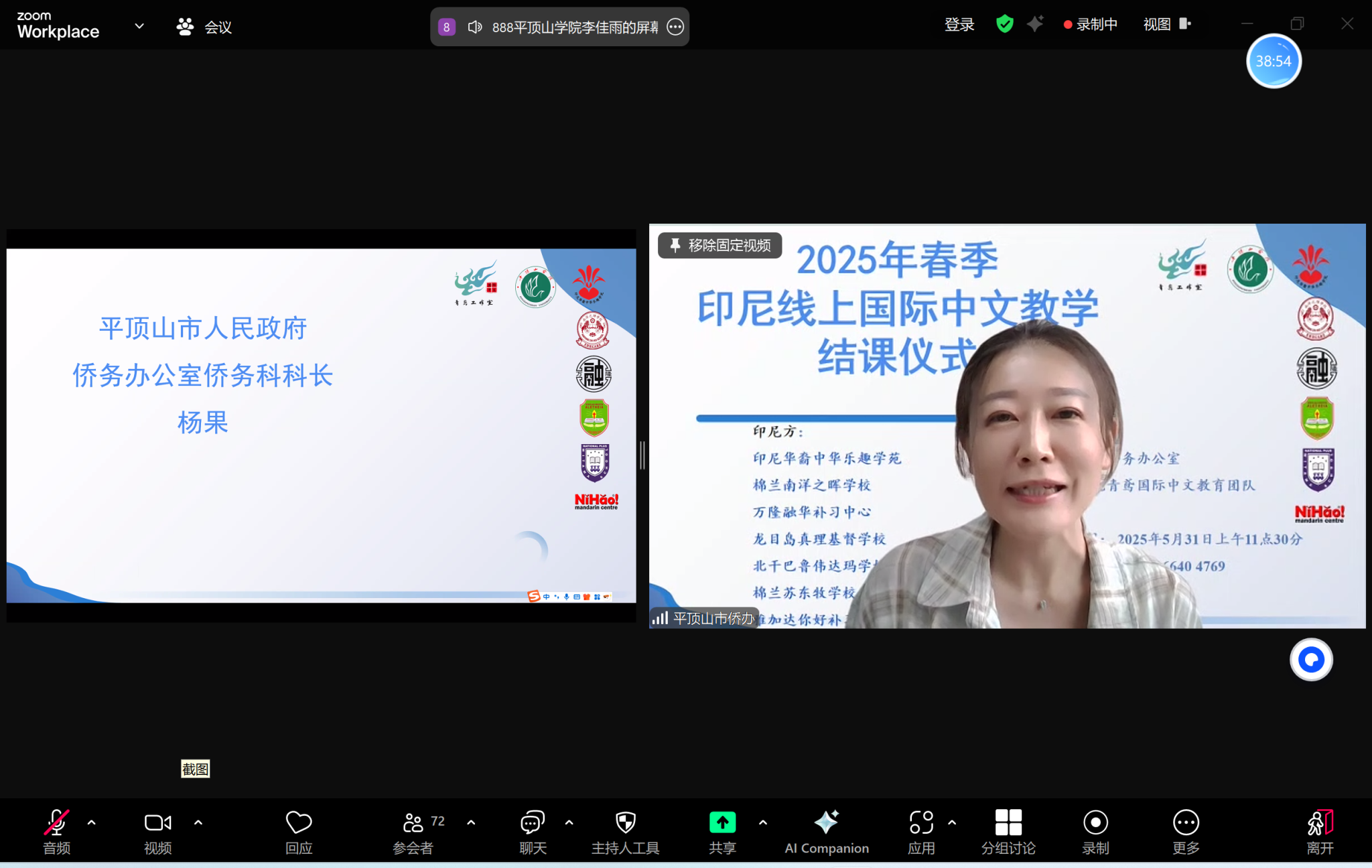Open the Meeting tab
The height and width of the screenshot is (868, 1372).
tap(204, 27)
